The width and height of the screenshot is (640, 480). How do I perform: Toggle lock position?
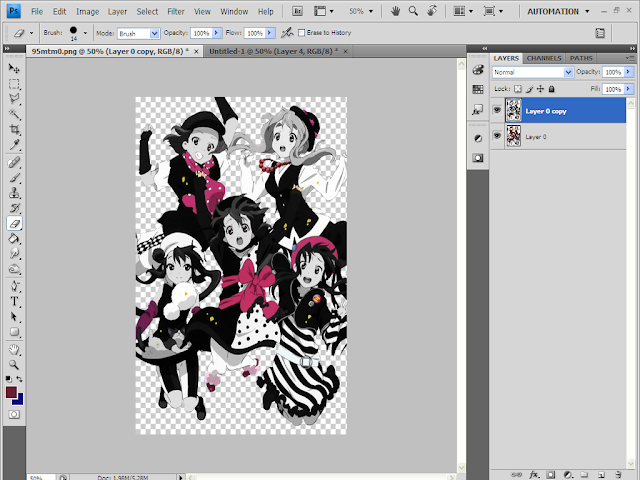(540, 89)
